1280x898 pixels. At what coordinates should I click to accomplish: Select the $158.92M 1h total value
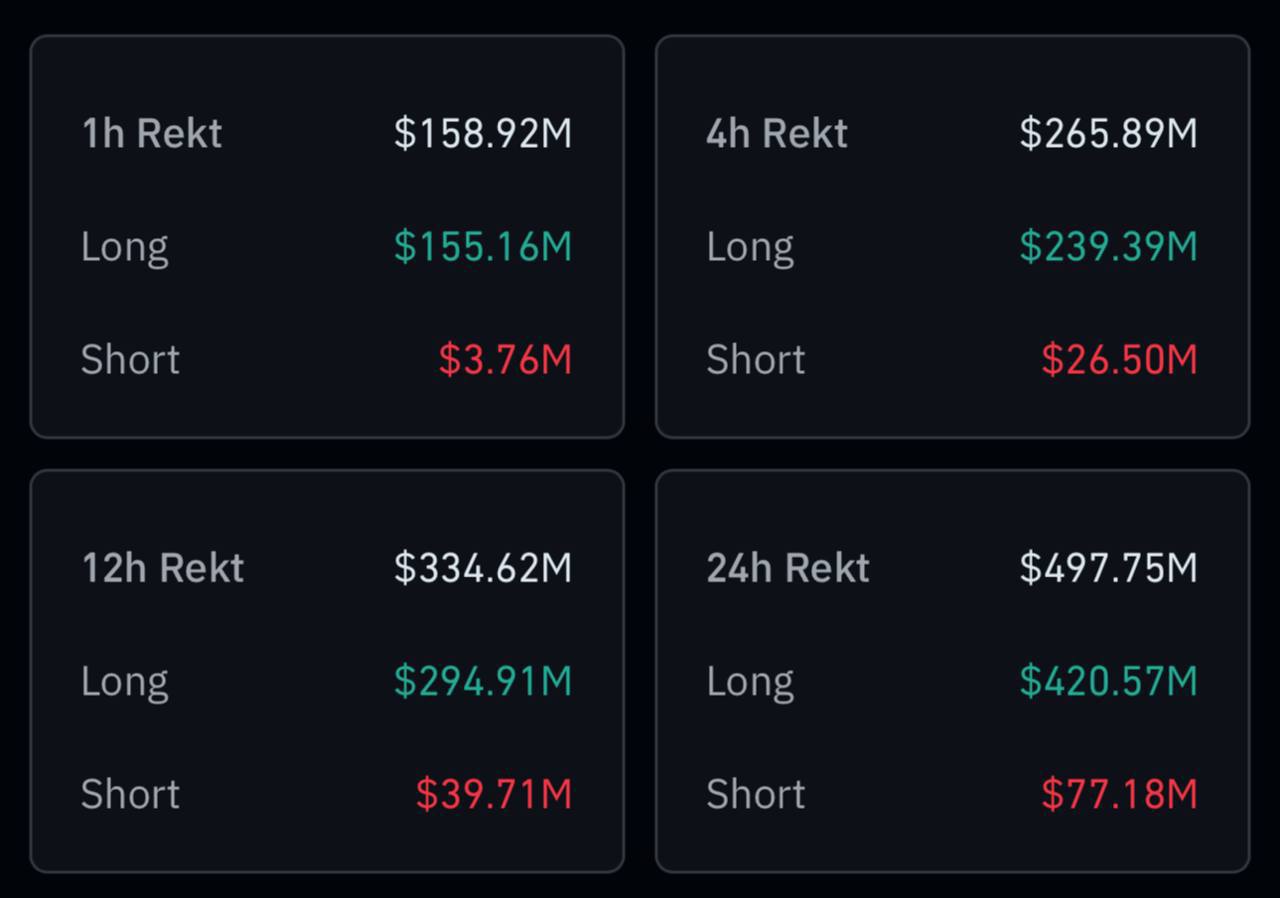[x=482, y=134]
